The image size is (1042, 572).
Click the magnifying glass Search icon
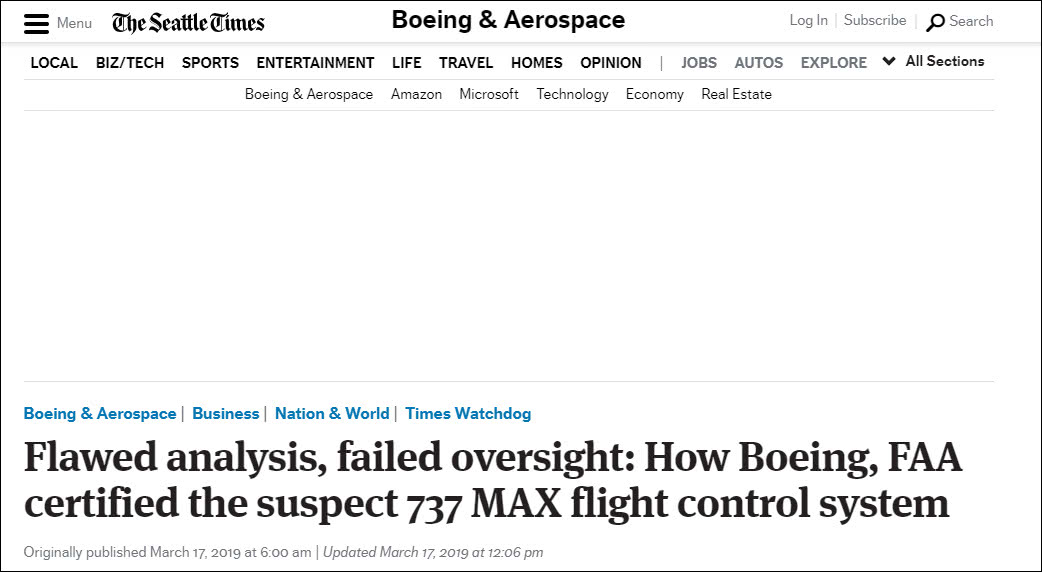935,23
